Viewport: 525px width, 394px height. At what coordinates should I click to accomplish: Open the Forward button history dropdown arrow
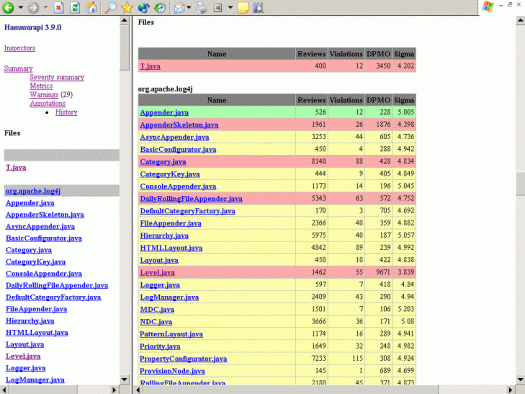click(46, 7)
